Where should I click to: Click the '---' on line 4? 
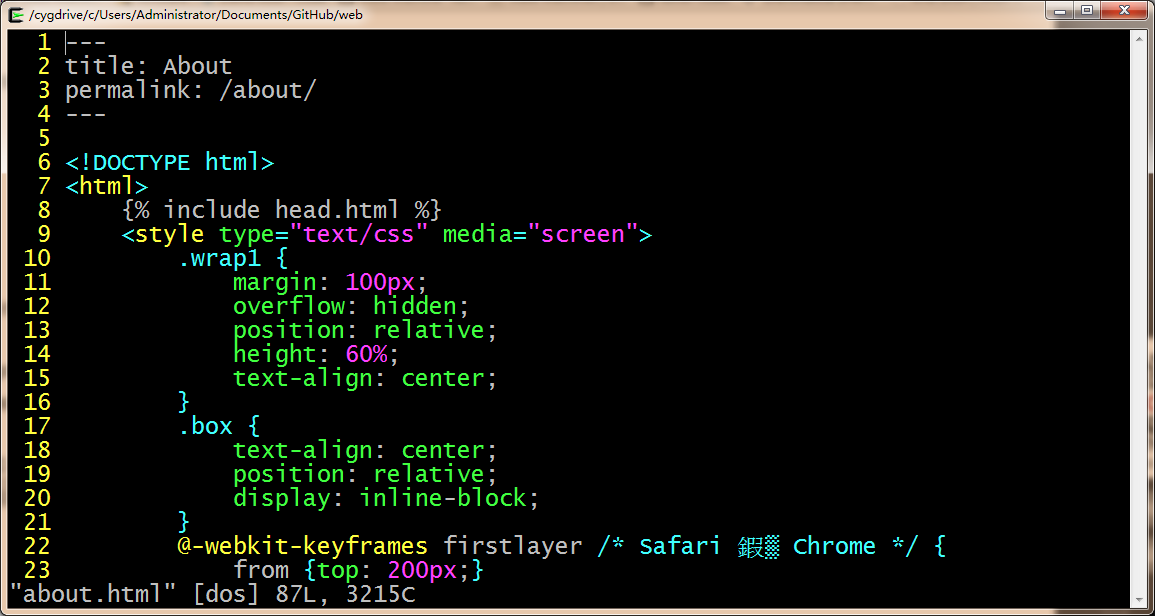click(x=85, y=115)
